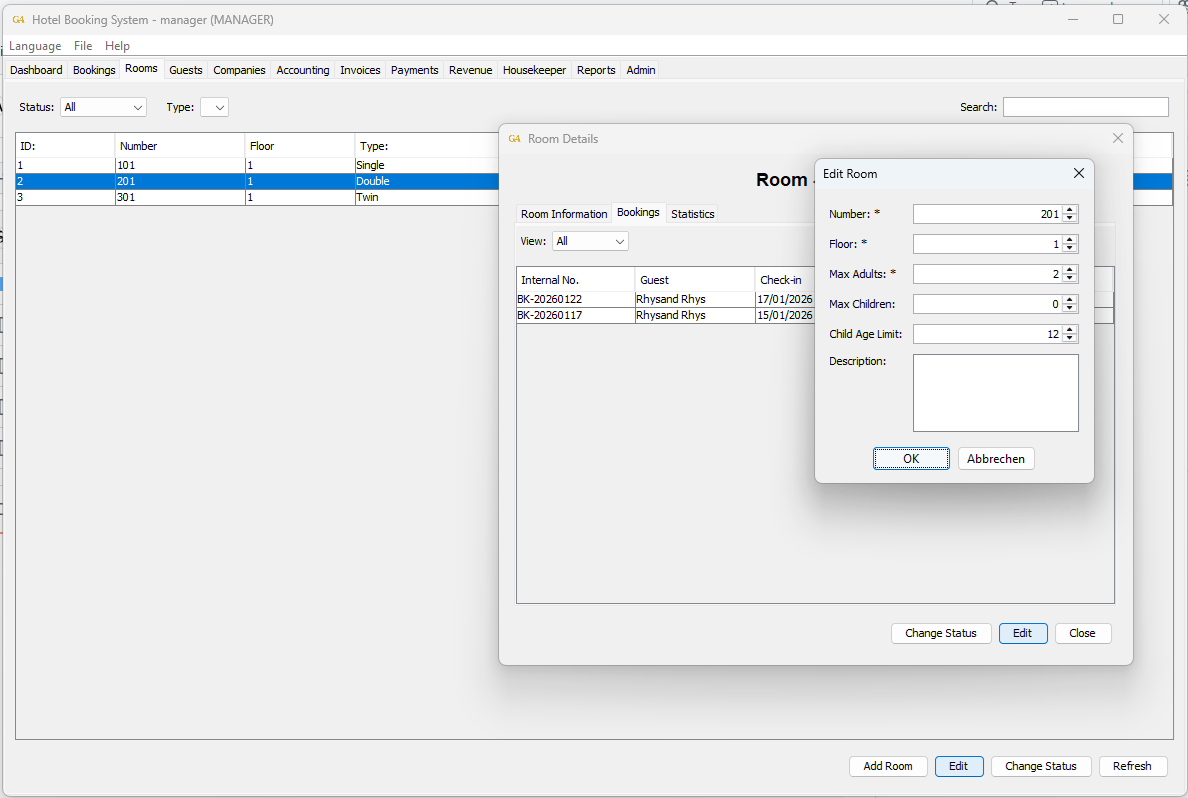This screenshot has height=798, width=1188.
Task: Increase Max Children with up arrow
Action: 1070,300
